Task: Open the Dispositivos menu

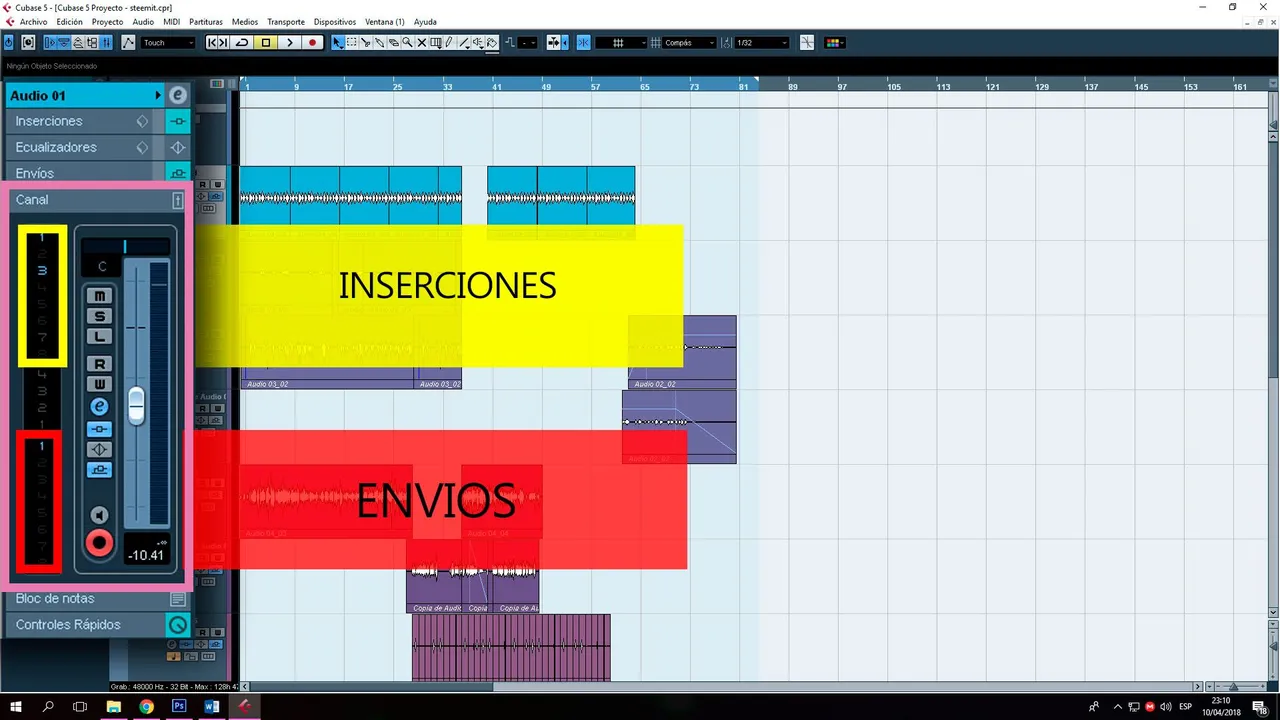Action: 335,21
